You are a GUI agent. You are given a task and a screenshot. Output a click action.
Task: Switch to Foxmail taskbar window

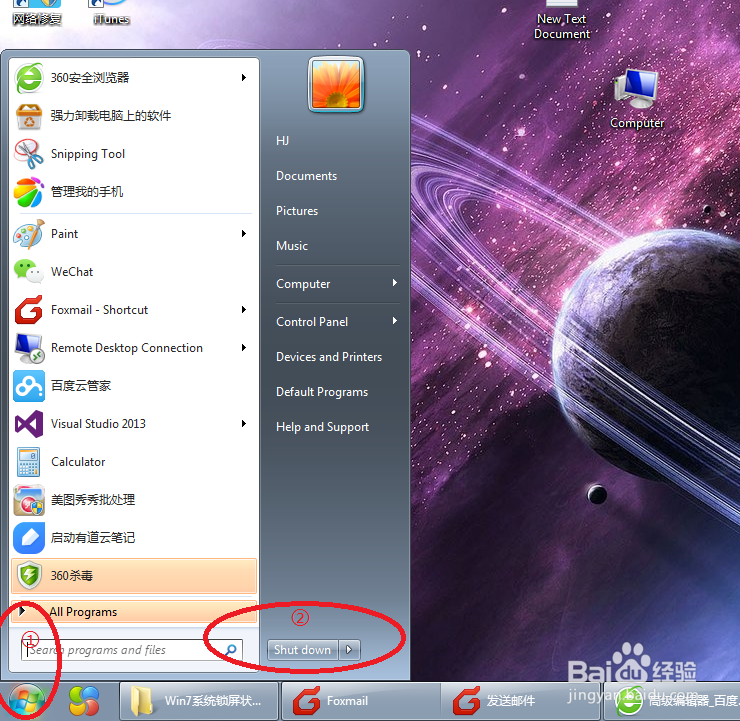coord(361,701)
